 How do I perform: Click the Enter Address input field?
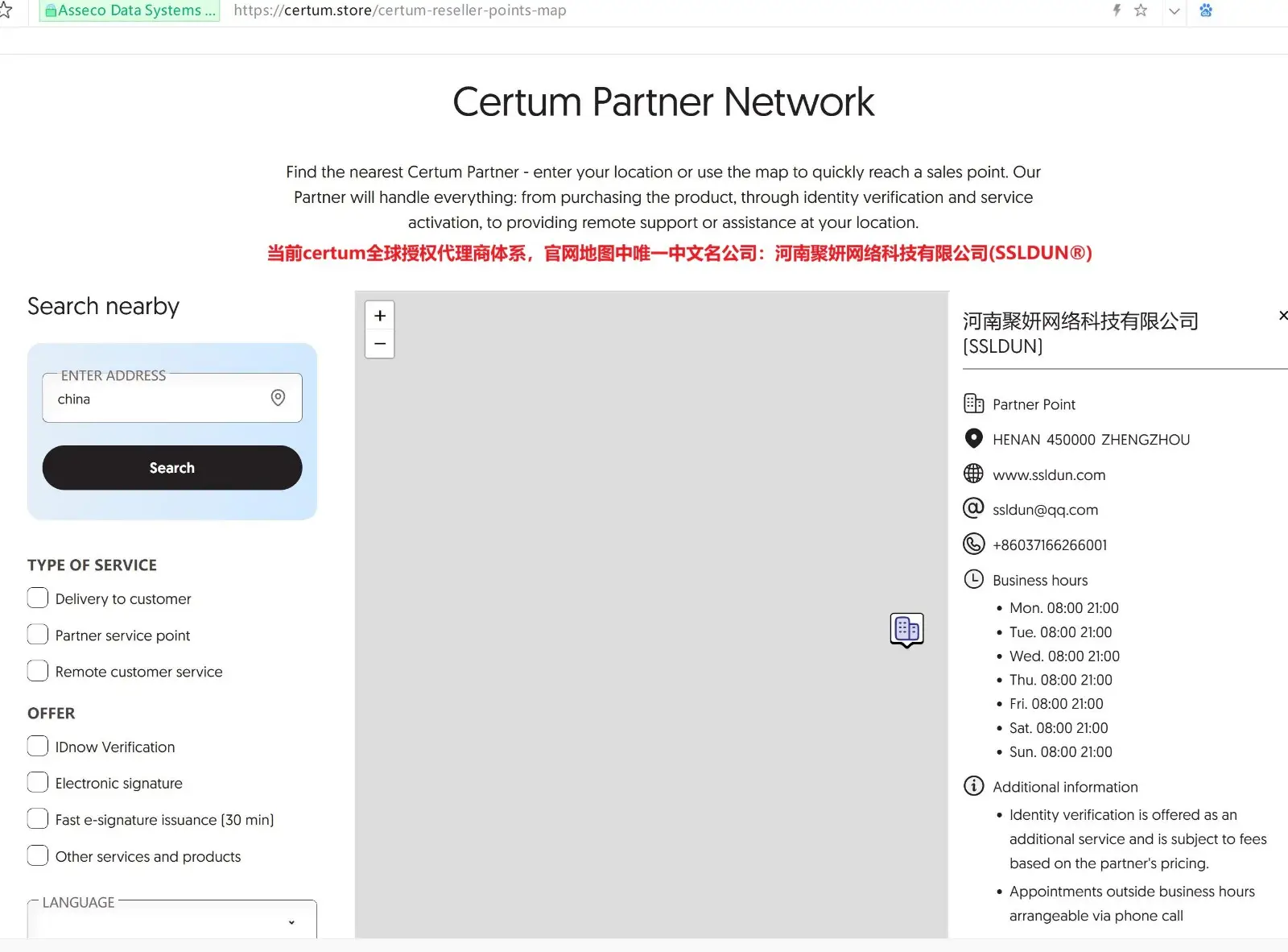(x=172, y=398)
